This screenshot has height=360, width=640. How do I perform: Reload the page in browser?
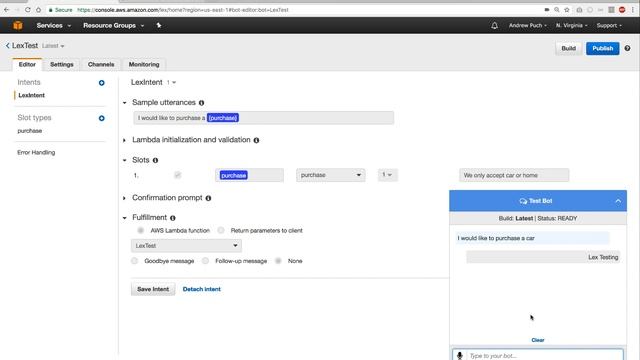click(x=27, y=9)
